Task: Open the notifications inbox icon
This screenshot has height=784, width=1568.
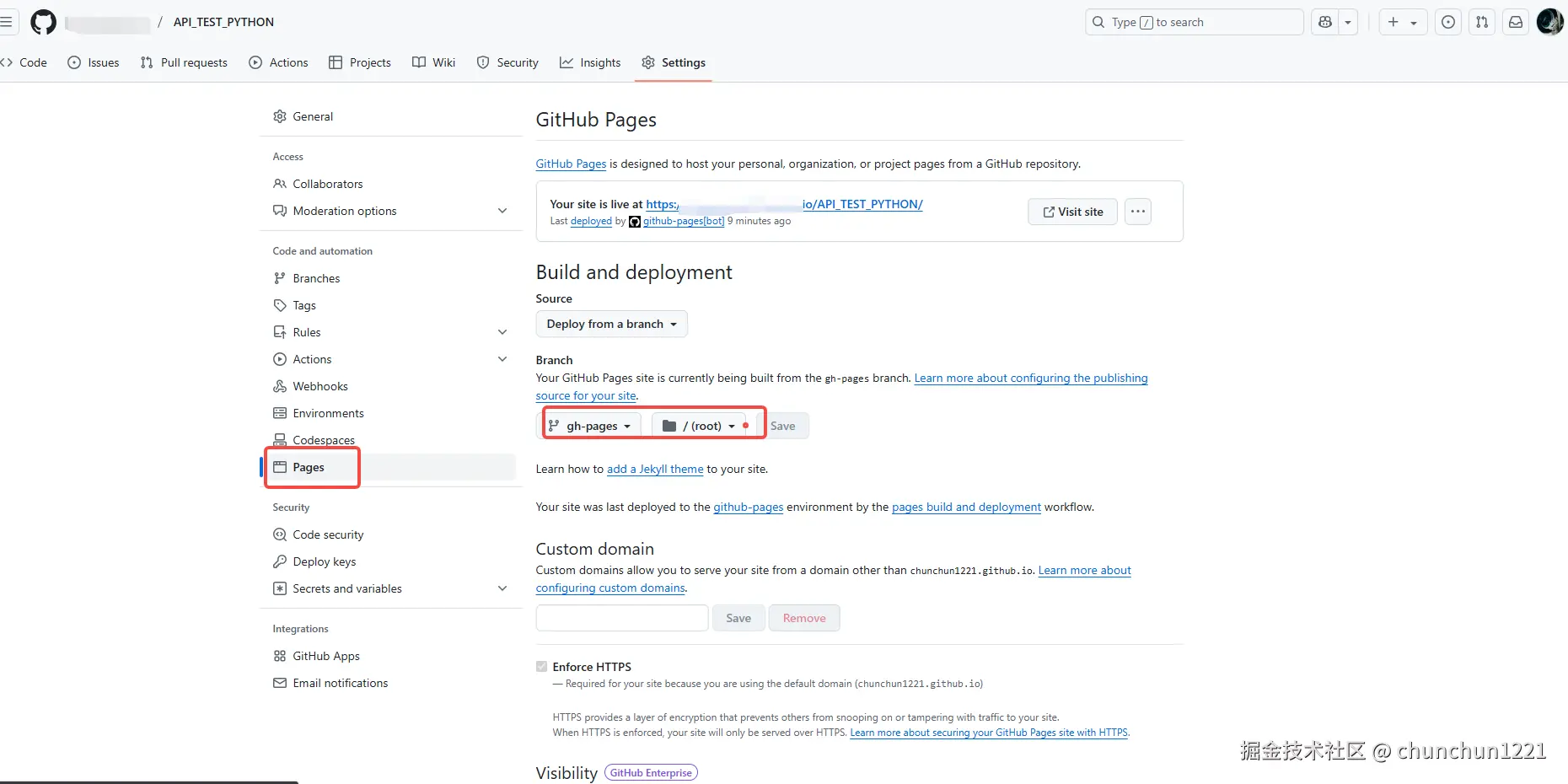Action: coord(1516,22)
